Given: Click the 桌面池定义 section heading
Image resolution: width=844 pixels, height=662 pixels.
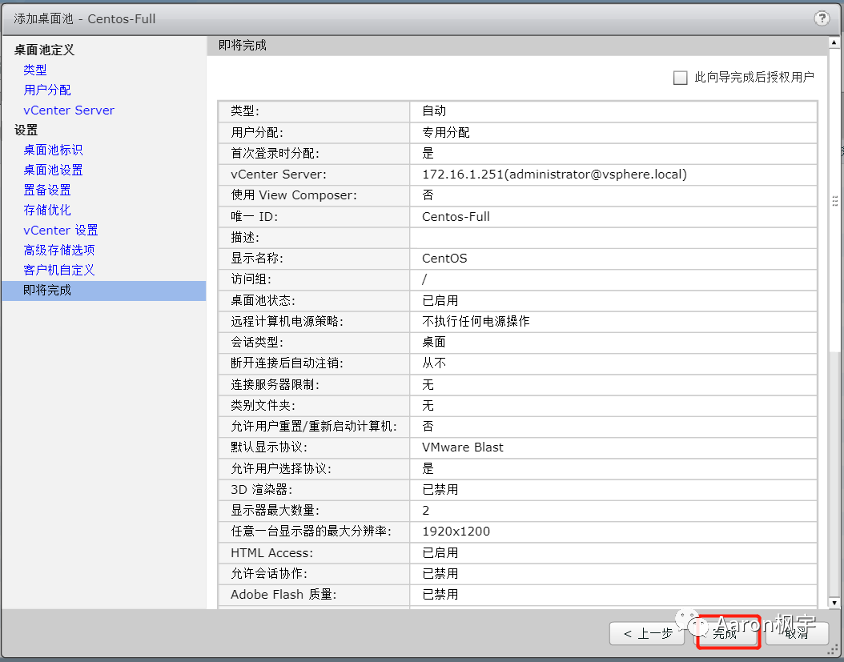Looking at the screenshot, I should click(x=44, y=50).
